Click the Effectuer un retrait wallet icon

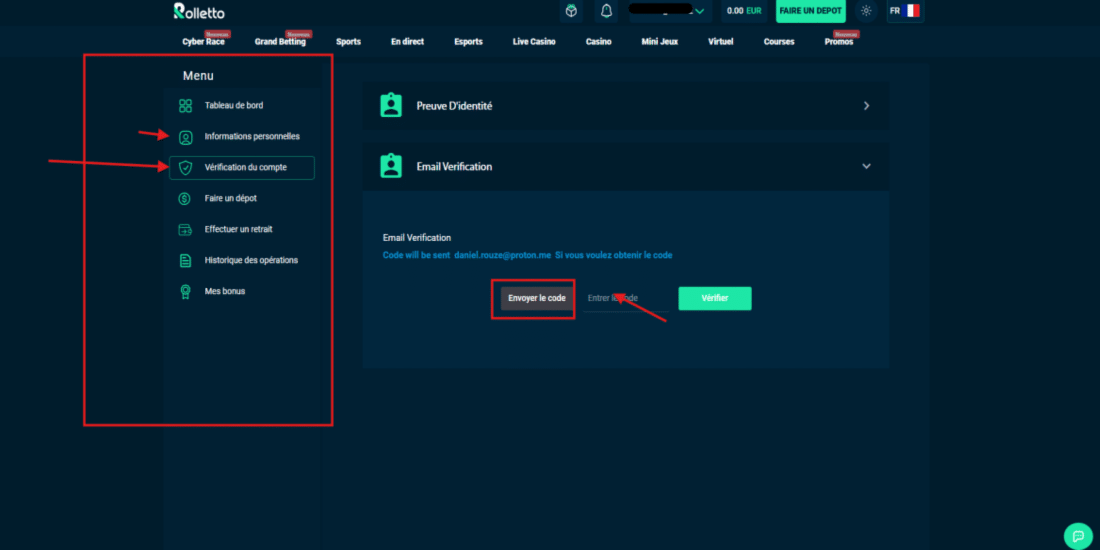[x=185, y=230]
